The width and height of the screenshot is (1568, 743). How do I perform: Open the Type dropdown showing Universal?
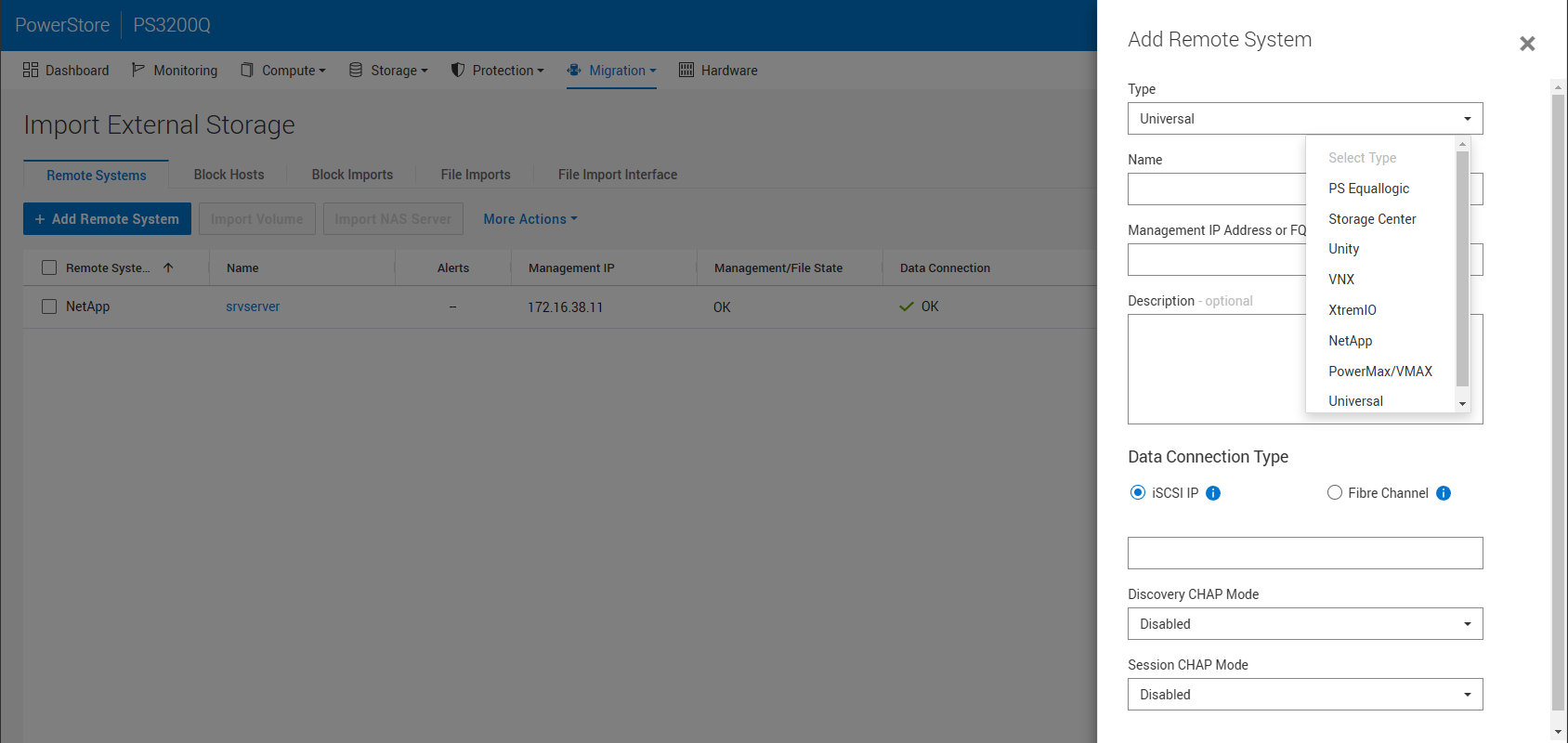coord(1305,119)
